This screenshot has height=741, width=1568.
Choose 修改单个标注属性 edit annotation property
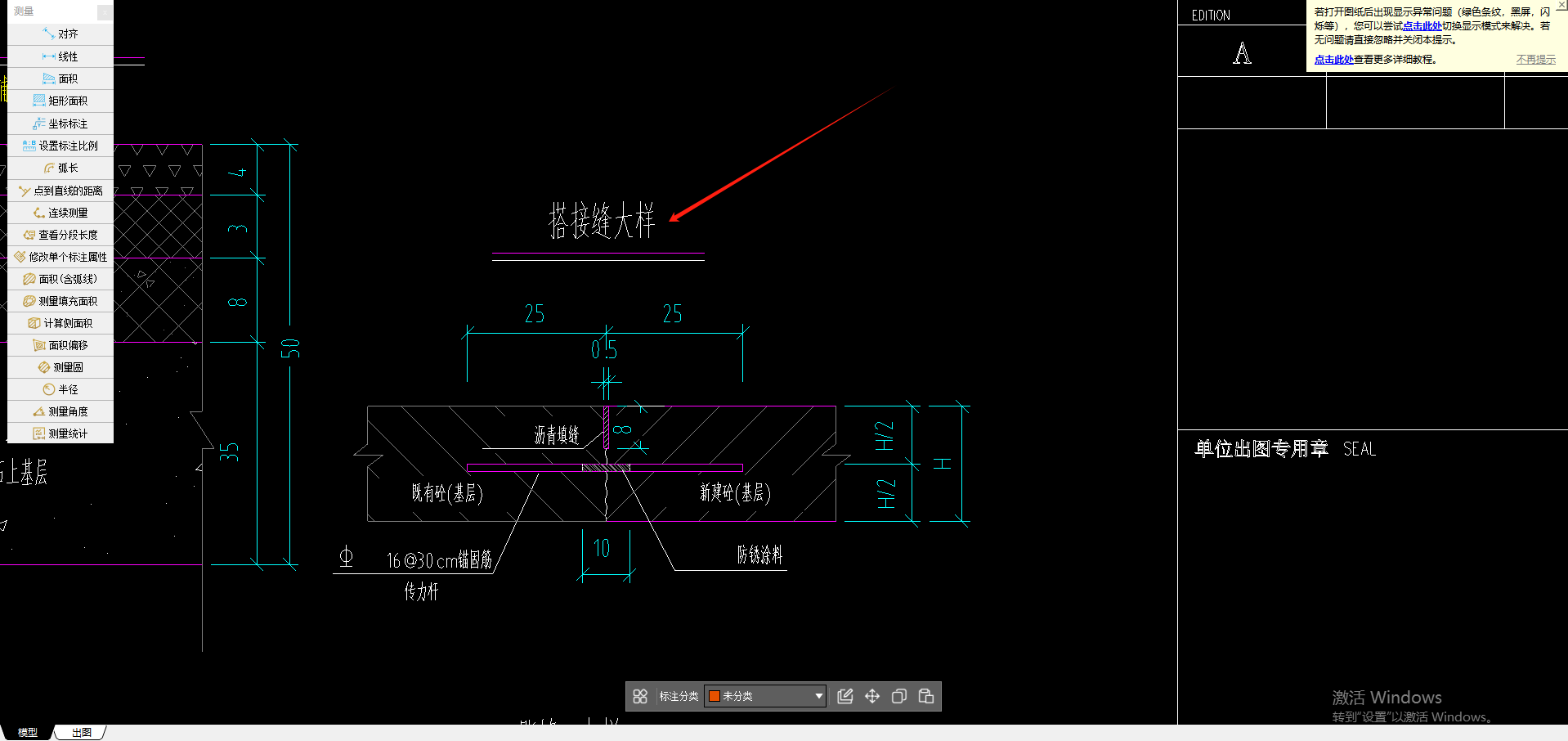pyautogui.click(x=60, y=257)
